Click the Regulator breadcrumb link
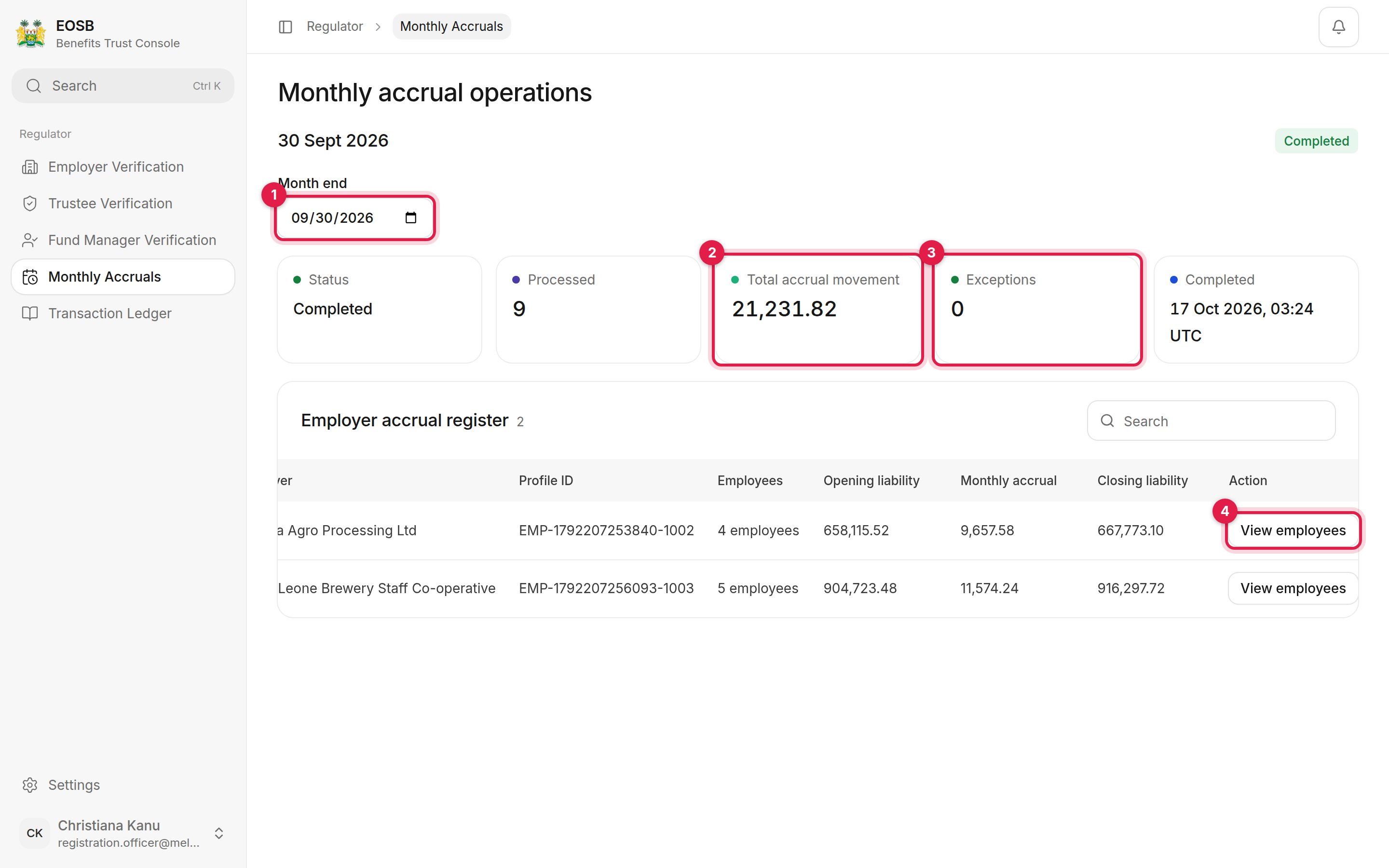Image resolution: width=1389 pixels, height=868 pixels. point(335,27)
